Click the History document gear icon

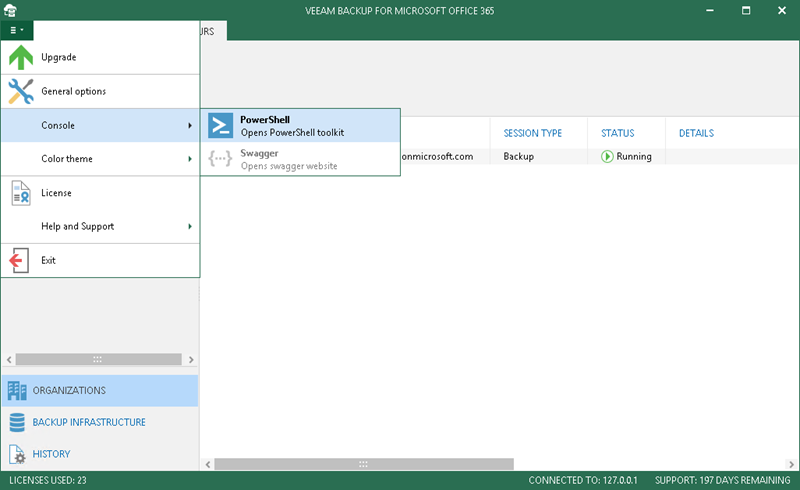17,454
